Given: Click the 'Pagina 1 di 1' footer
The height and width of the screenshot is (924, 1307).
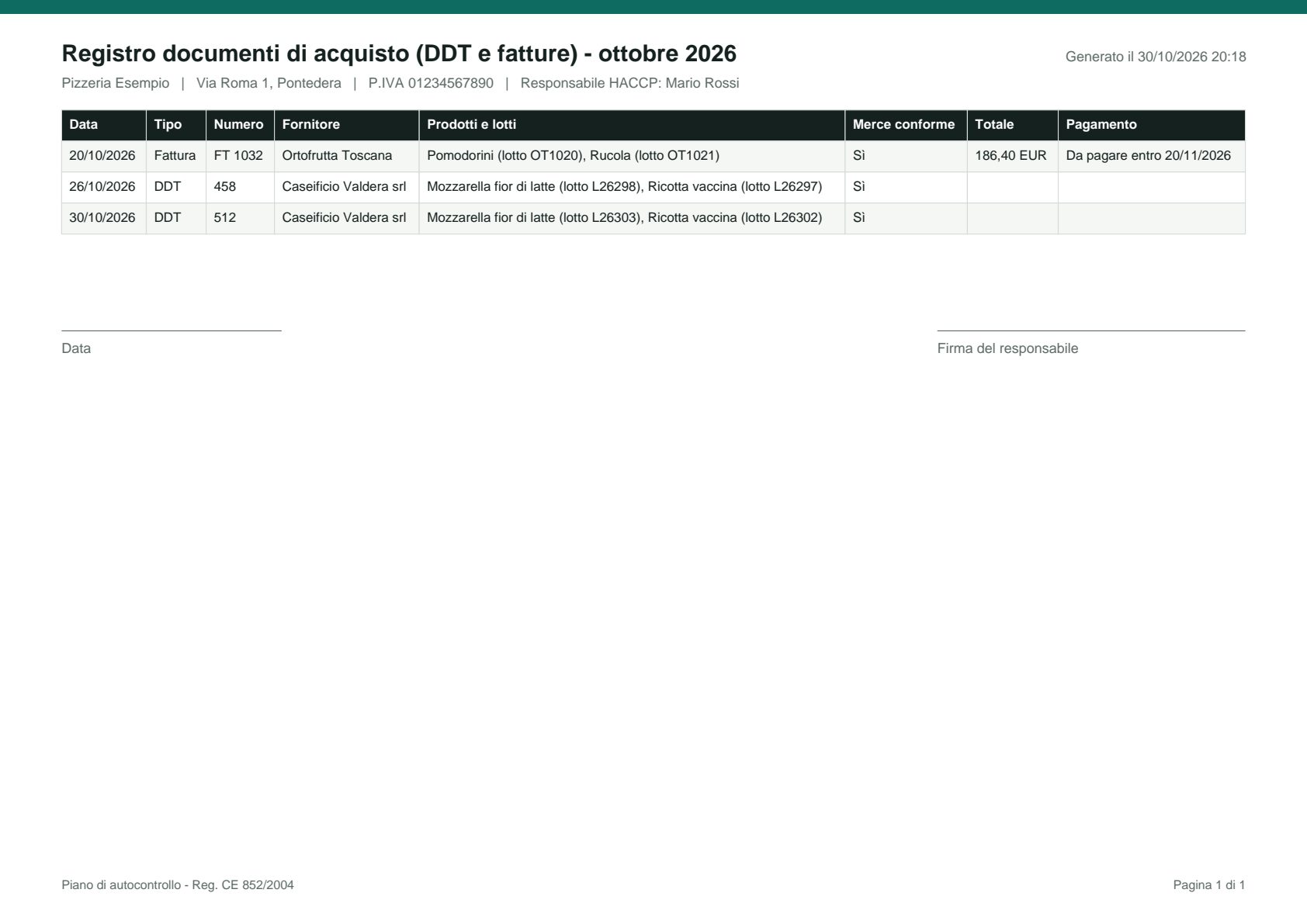Looking at the screenshot, I should click(x=1209, y=885).
